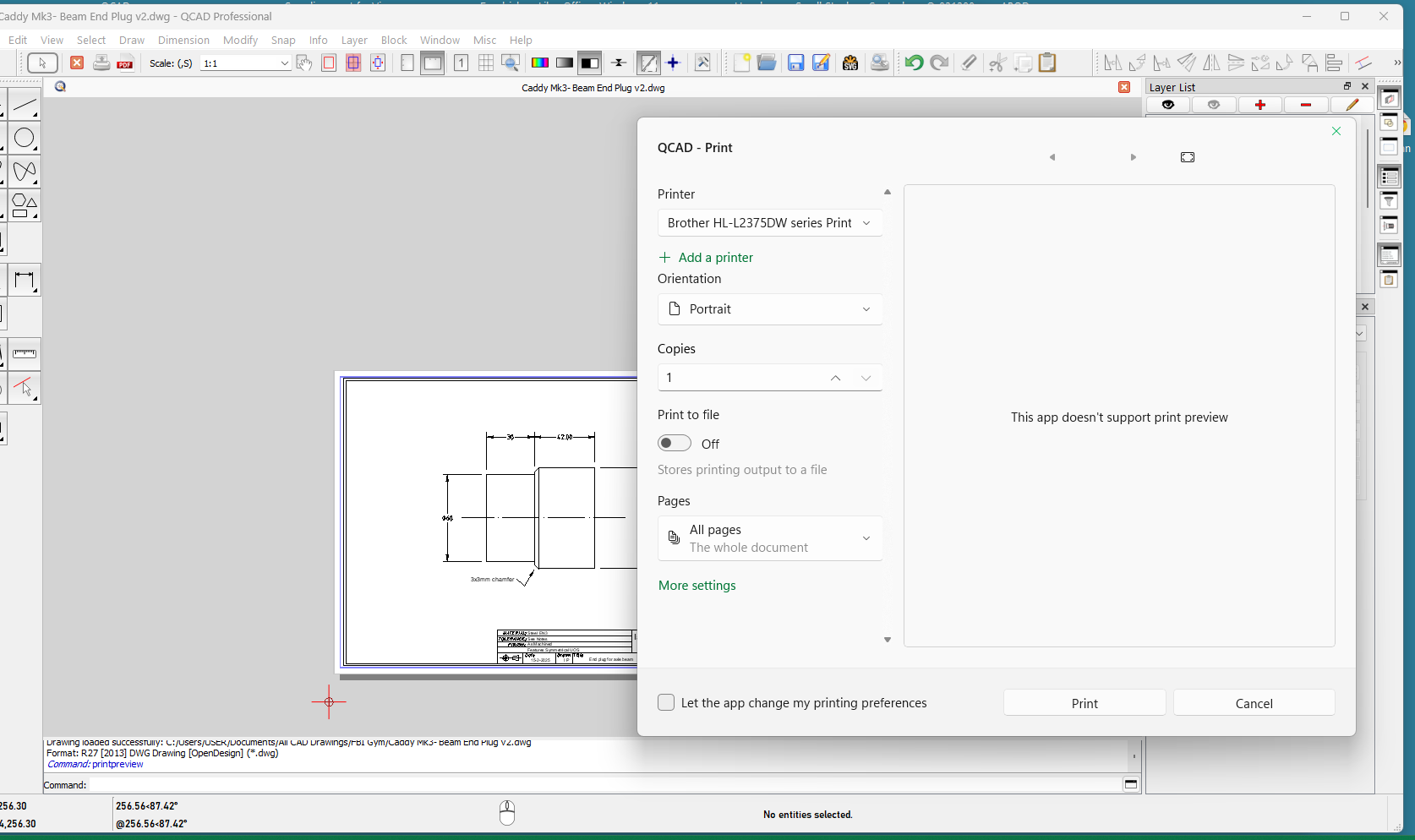The height and width of the screenshot is (840, 1415).
Task: Hide all layers with the grey eye icon
Action: 1214,105
